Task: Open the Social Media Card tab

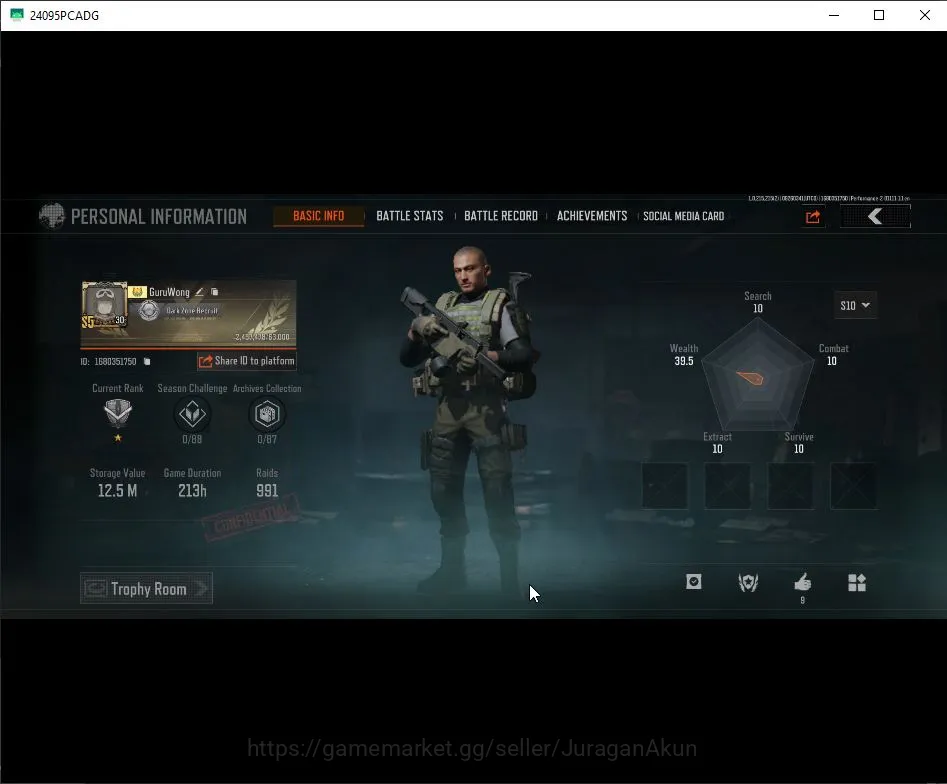Action: click(683, 216)
